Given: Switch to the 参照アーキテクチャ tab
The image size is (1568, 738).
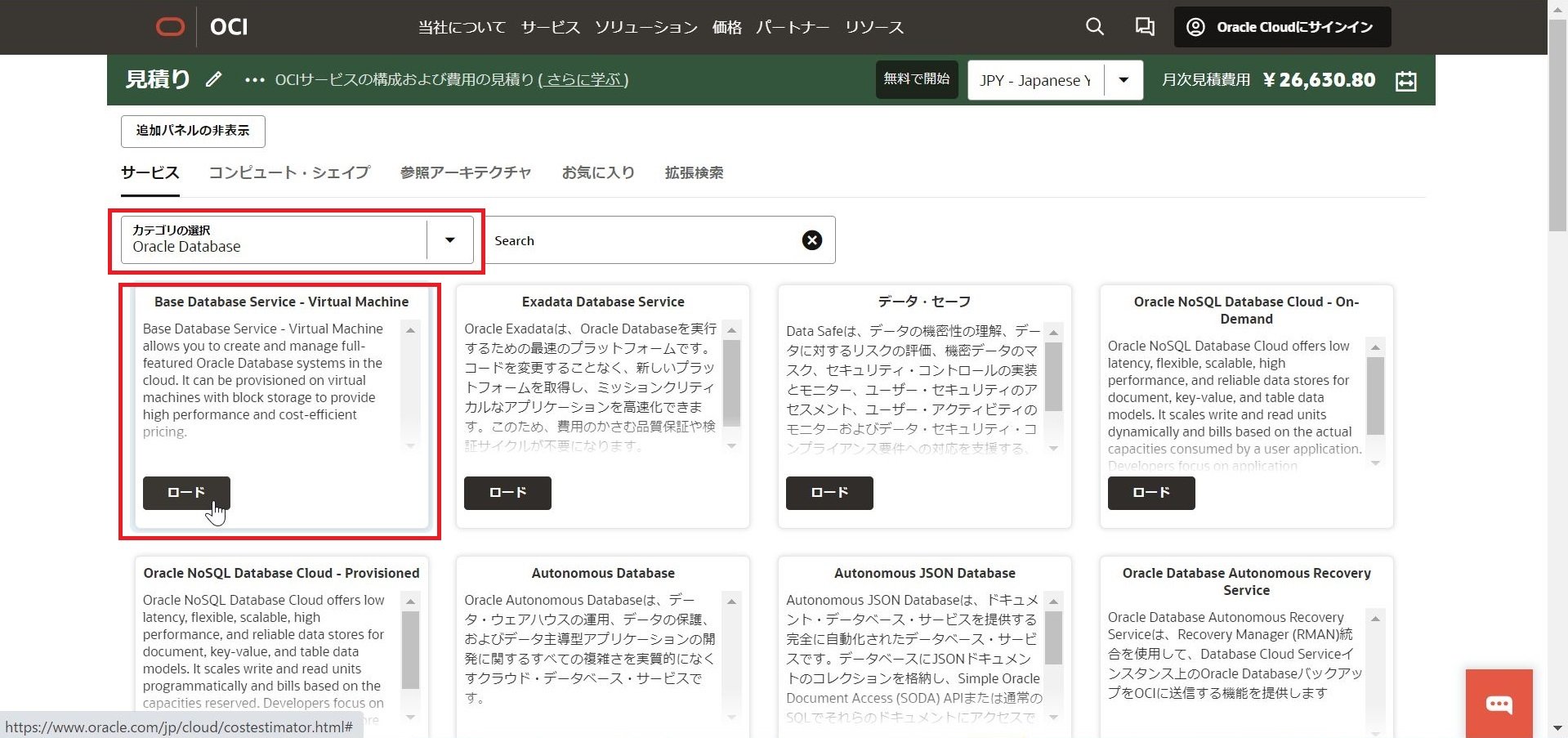Looking at the screenshot, I should (465, 172).
